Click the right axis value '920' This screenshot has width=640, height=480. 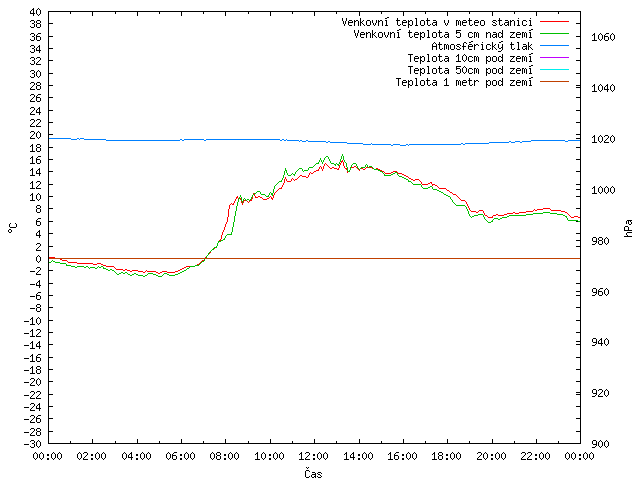[x=600, y=393]
